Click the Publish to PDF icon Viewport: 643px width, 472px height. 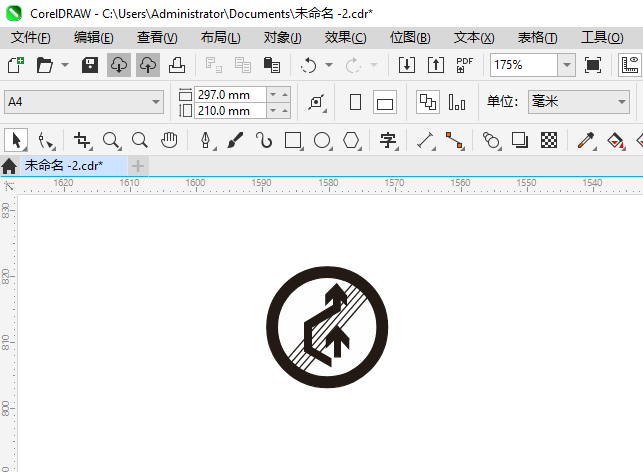465,65
